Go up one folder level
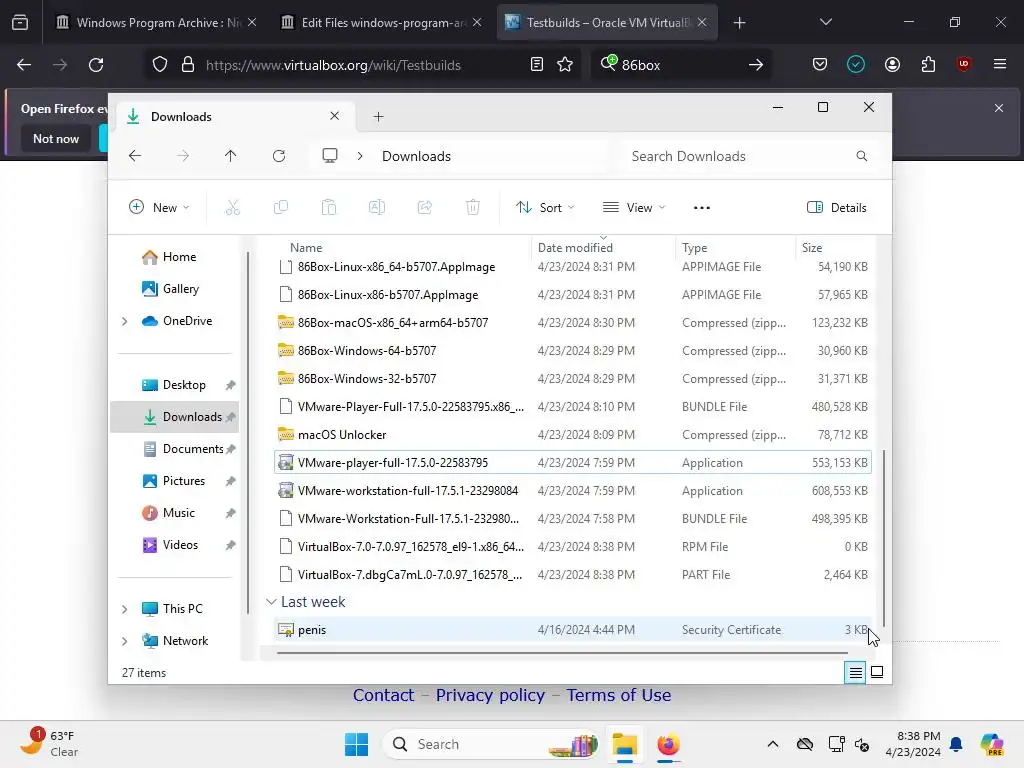The height and width of the screenshot is (768, 1024). point(231,156)
